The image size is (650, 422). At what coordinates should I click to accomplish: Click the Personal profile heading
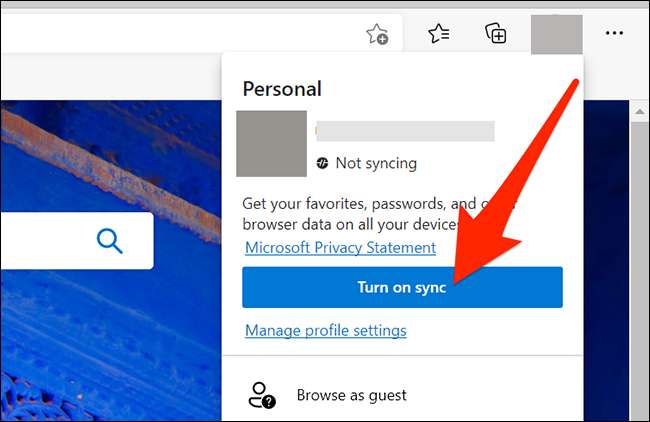281,89
